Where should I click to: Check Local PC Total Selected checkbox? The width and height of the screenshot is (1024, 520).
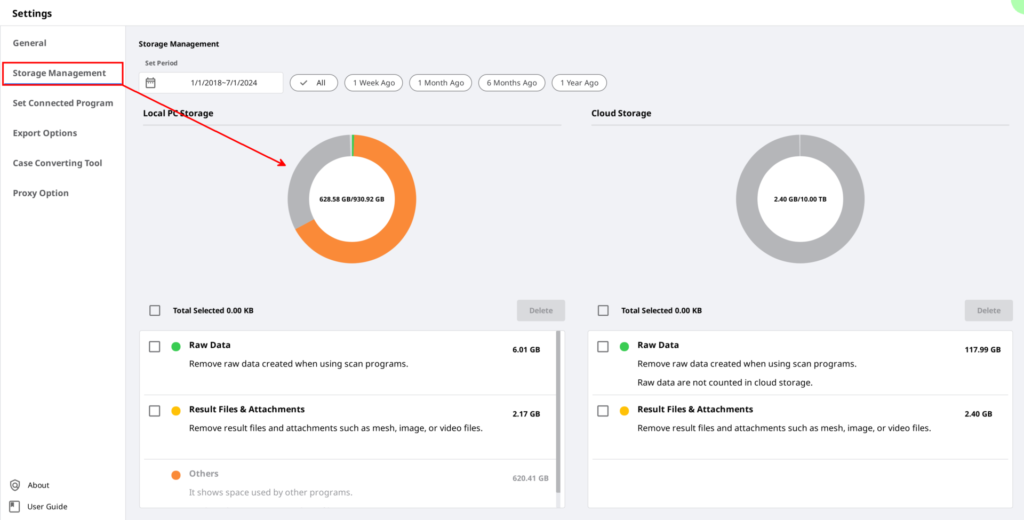click(x=155, y=310)
